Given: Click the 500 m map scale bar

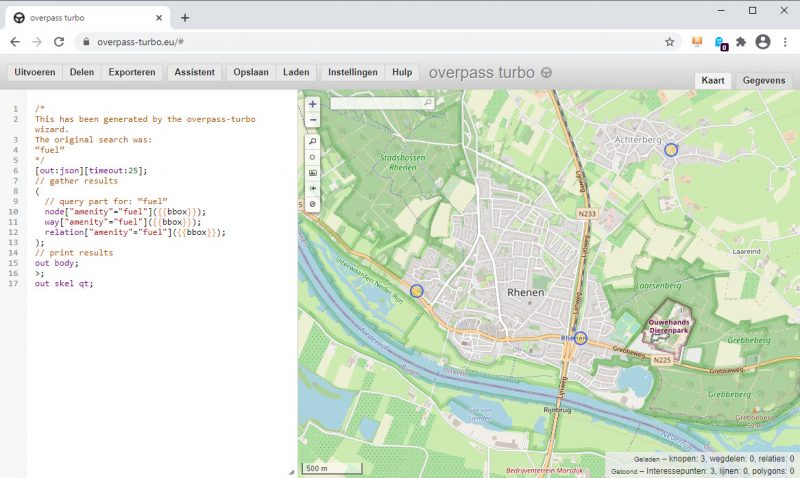Looking at the screenshot, I should pos(332,468).
